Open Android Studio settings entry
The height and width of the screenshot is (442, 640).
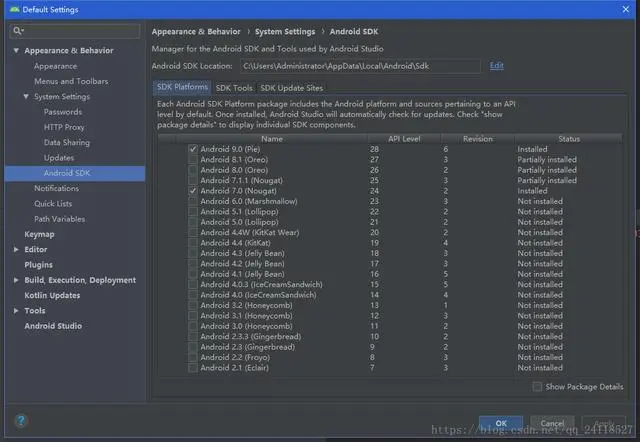[x=53, y=326]
